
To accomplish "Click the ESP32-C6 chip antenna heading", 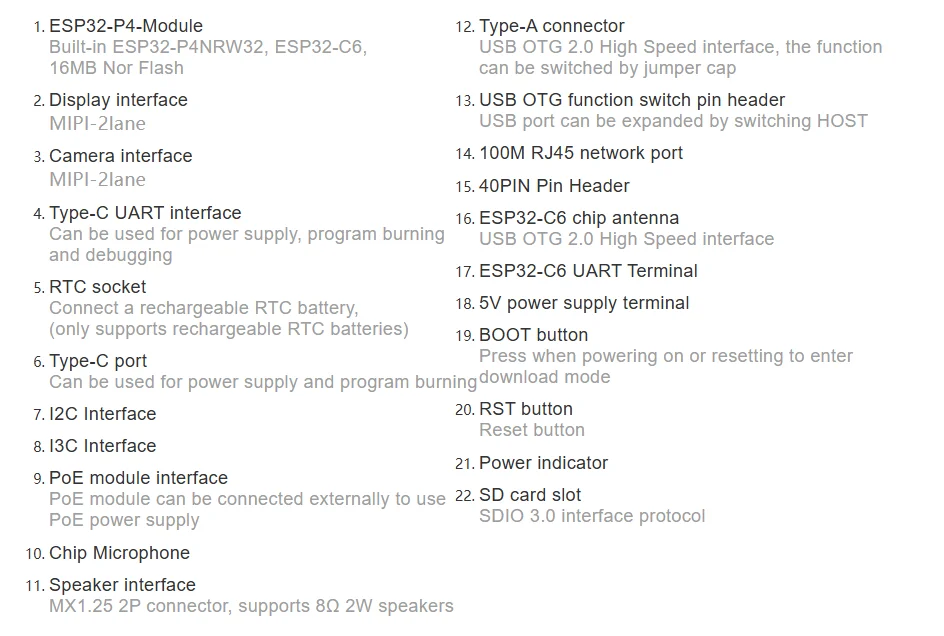I will (x=578, y=218).
